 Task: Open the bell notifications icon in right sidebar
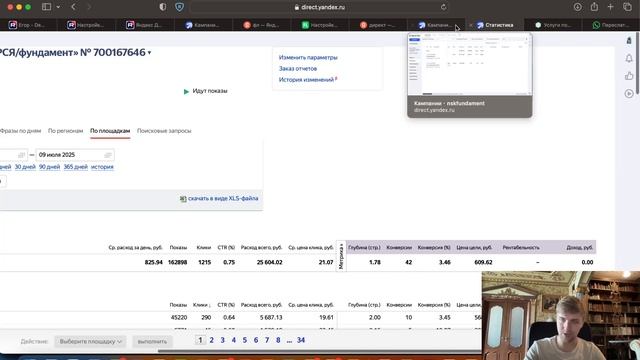click(629, 58)
